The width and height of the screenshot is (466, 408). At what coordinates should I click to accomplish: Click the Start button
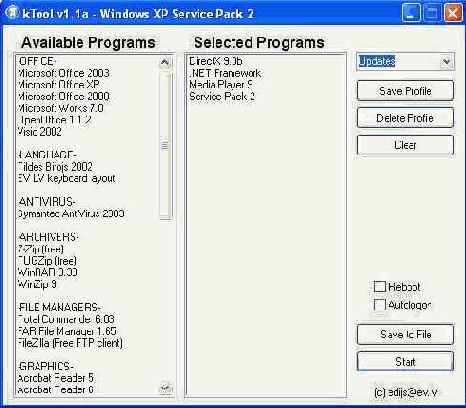click(x=405, y=361)
